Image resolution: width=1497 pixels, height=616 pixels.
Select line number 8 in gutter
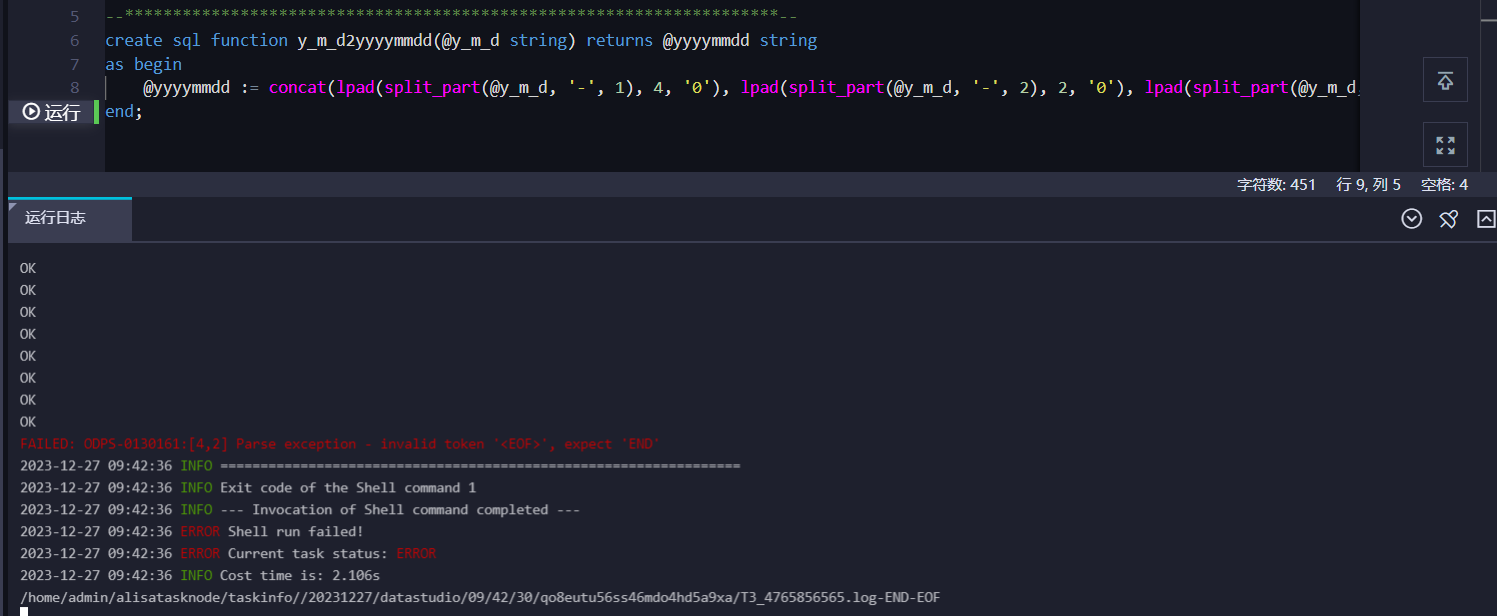(x=75, y=88)
